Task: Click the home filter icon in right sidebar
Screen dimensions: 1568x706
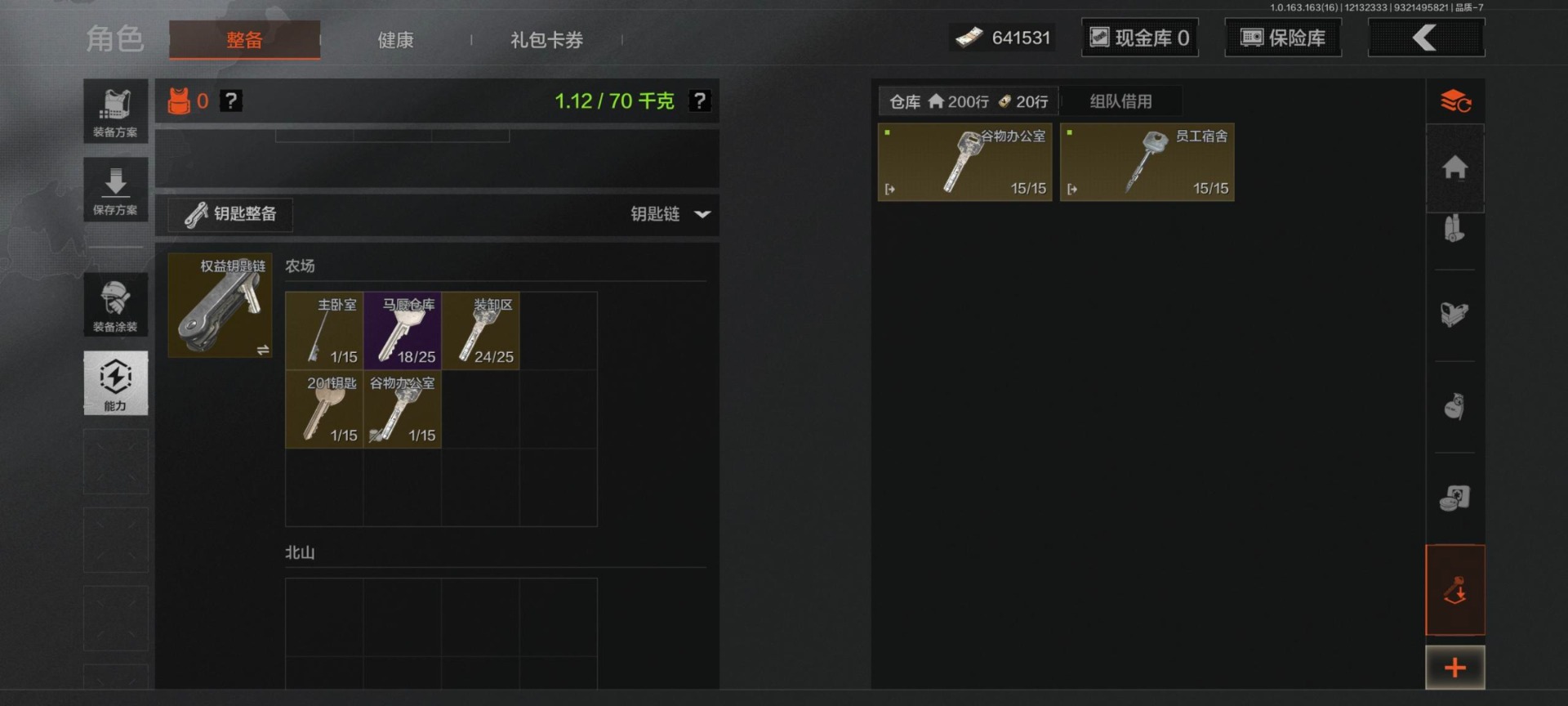Action: 1454,168
